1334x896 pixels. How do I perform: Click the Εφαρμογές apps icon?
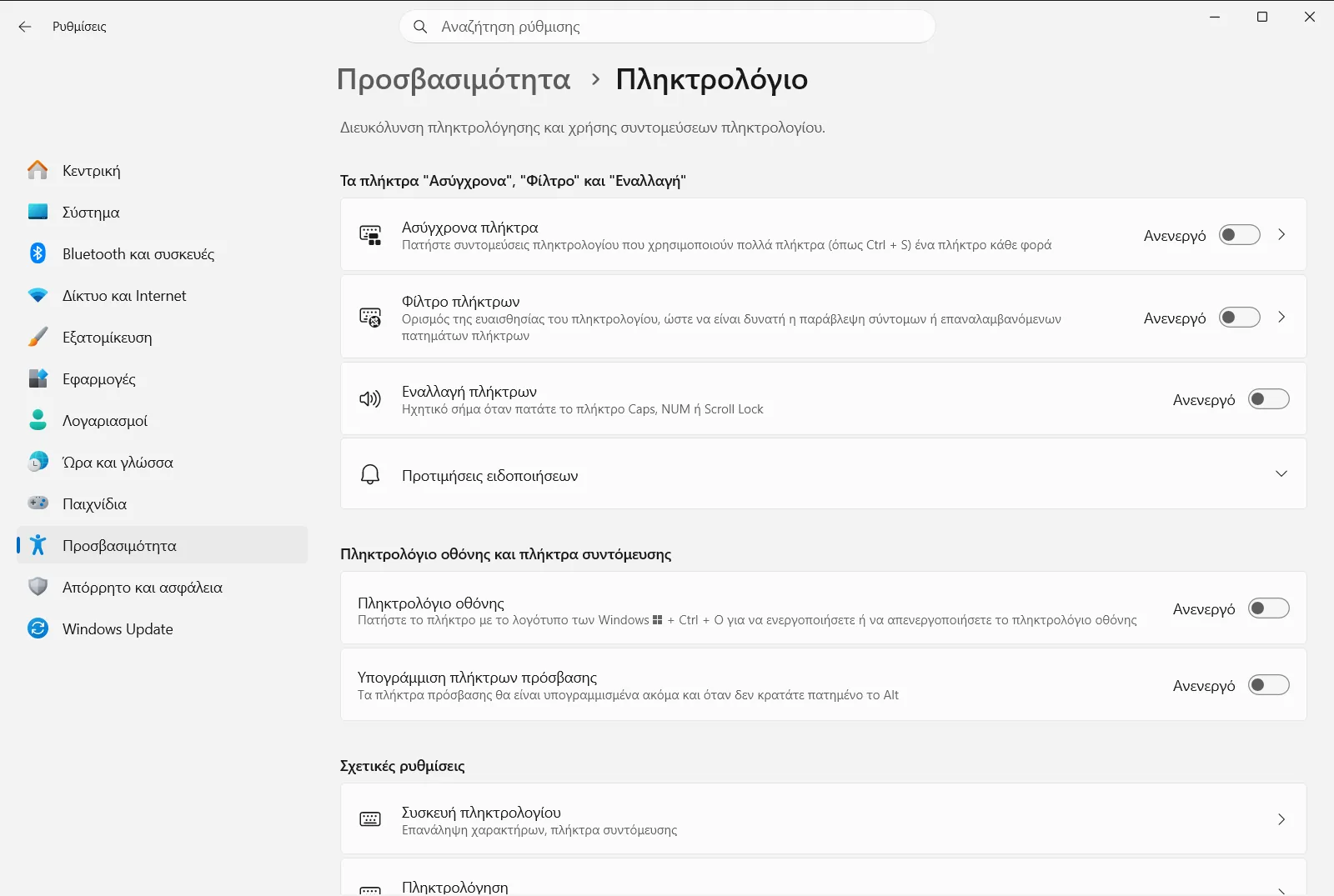[x=38, y=378]
